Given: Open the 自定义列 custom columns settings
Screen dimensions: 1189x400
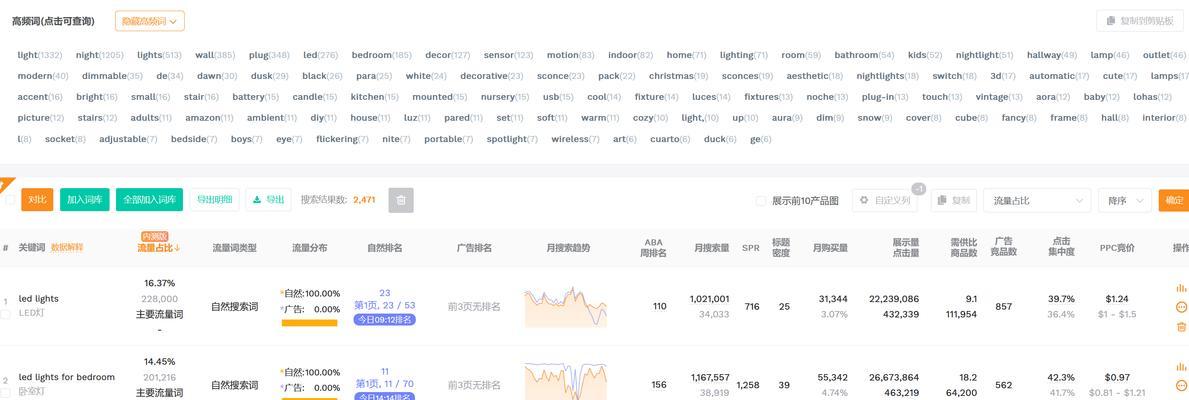Looking at the screenshot, I should pyautogui.click(x=884, y=200).
